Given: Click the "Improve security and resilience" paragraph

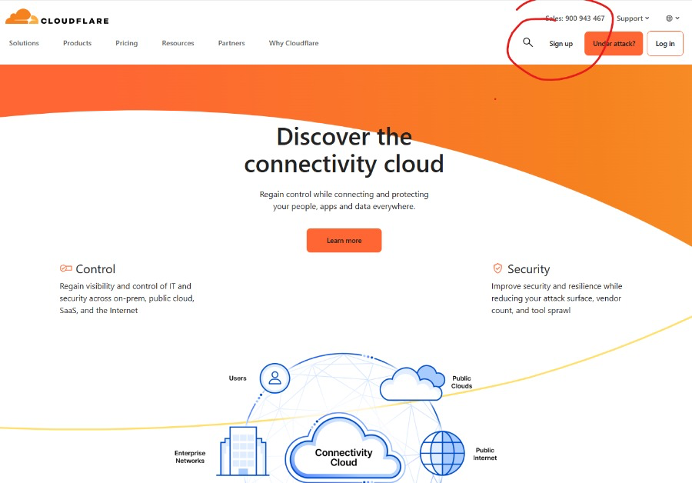Looking at the screenshot, I should (556, 298).
